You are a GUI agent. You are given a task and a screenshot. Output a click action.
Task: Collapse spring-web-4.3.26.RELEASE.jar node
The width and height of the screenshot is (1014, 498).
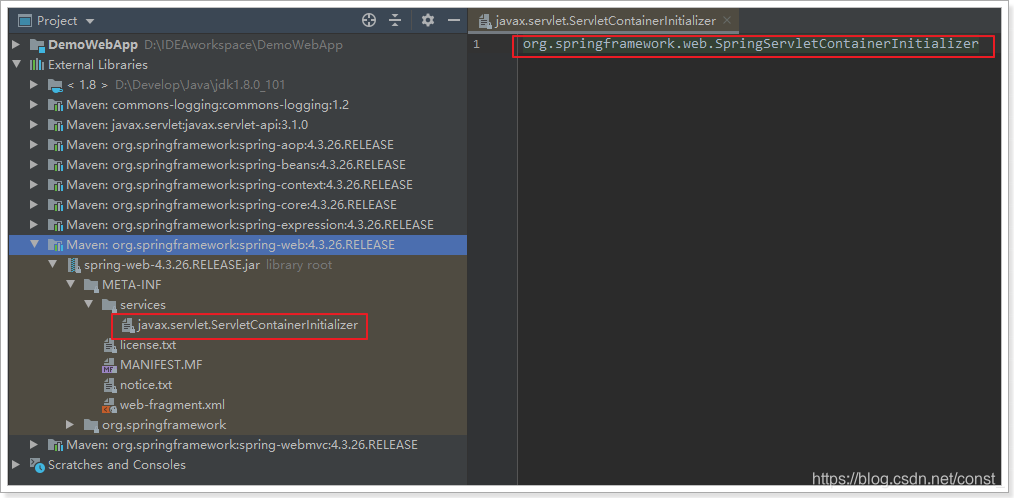[52, 265]
